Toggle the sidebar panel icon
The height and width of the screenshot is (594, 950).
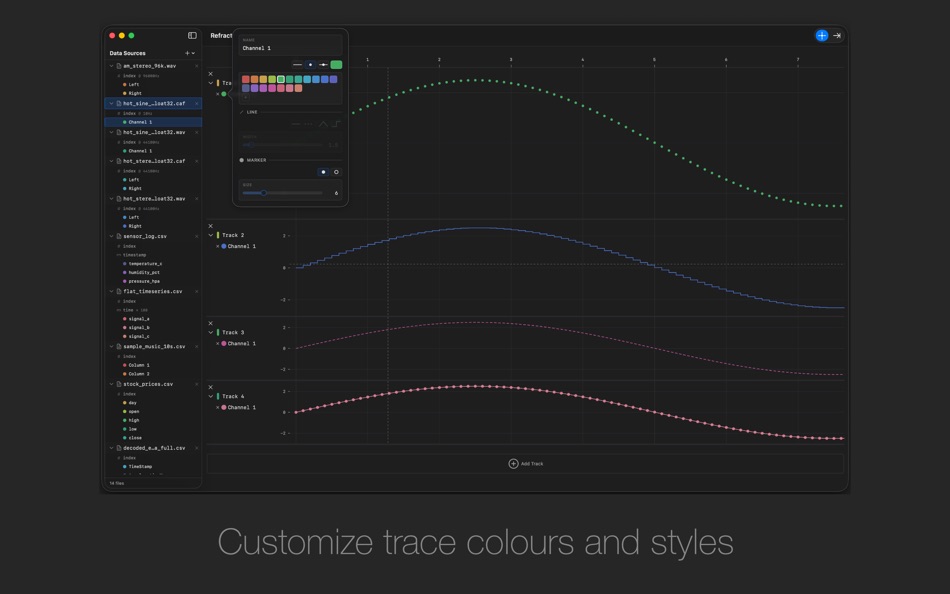[x=192, y=36]
